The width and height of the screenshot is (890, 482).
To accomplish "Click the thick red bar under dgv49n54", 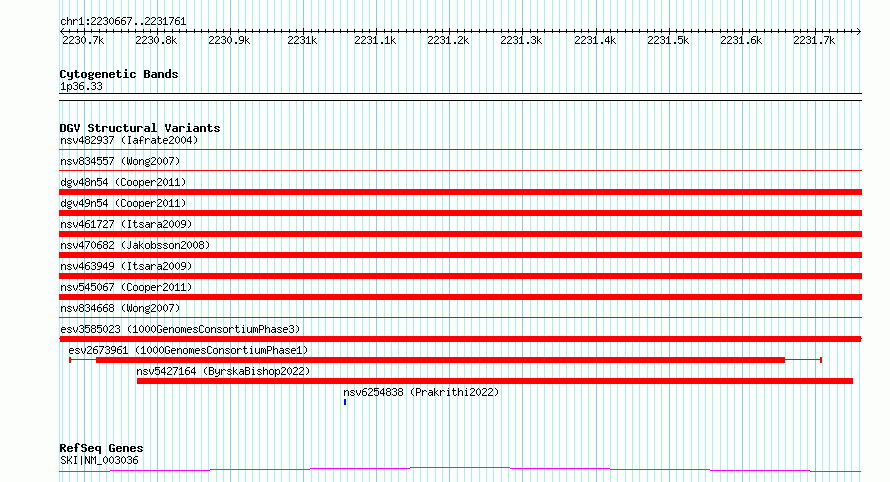I will (460, 213).
